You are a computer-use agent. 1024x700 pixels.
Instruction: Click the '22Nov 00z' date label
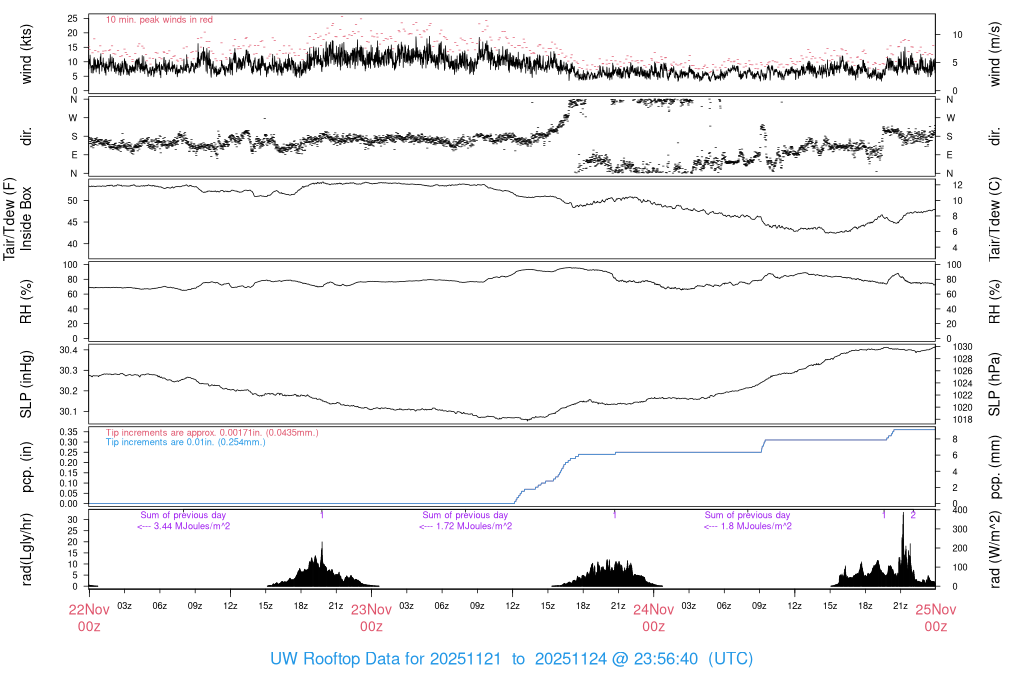[x=89, y=618]
